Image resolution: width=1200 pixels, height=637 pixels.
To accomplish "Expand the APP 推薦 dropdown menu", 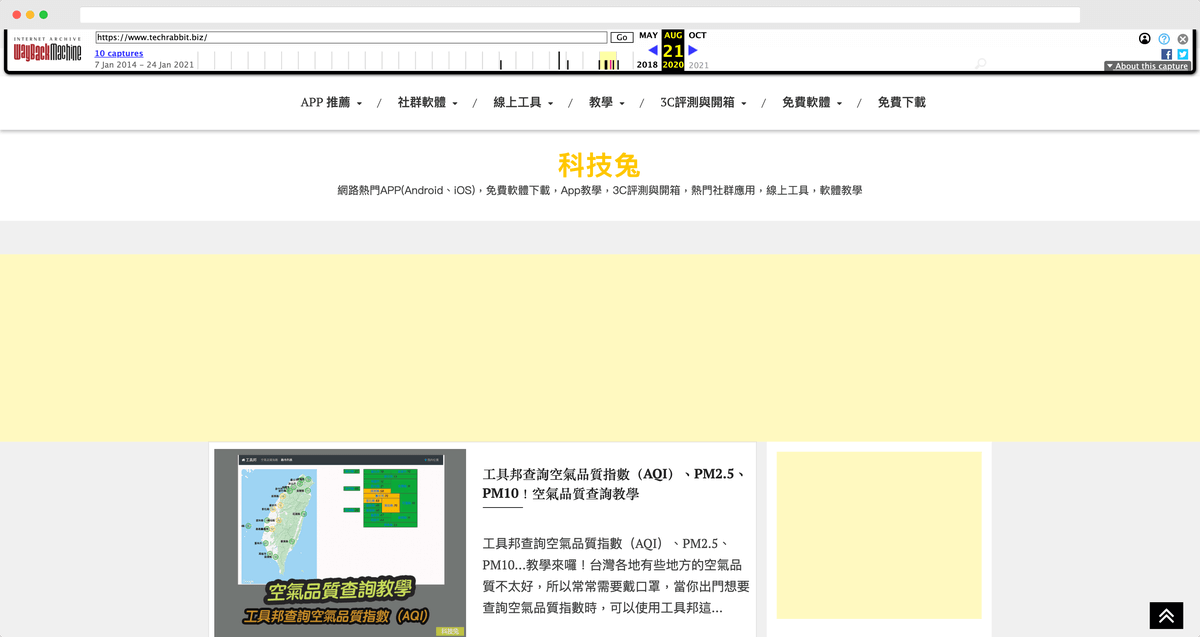I will 331,103.
